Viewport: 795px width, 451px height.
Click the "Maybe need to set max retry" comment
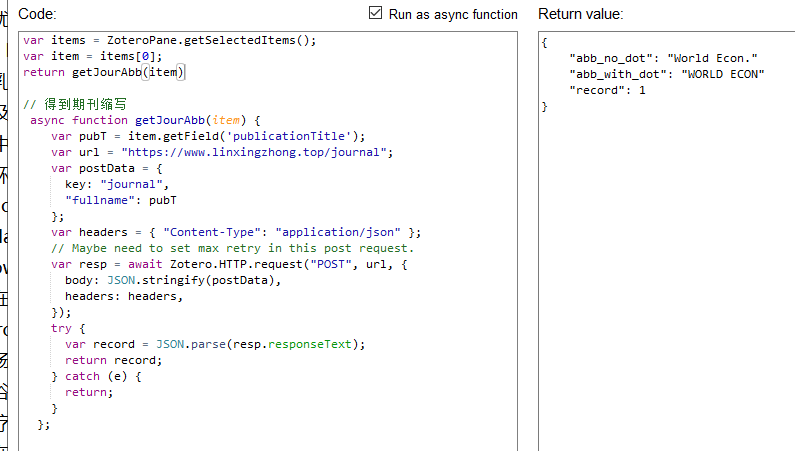232,248
